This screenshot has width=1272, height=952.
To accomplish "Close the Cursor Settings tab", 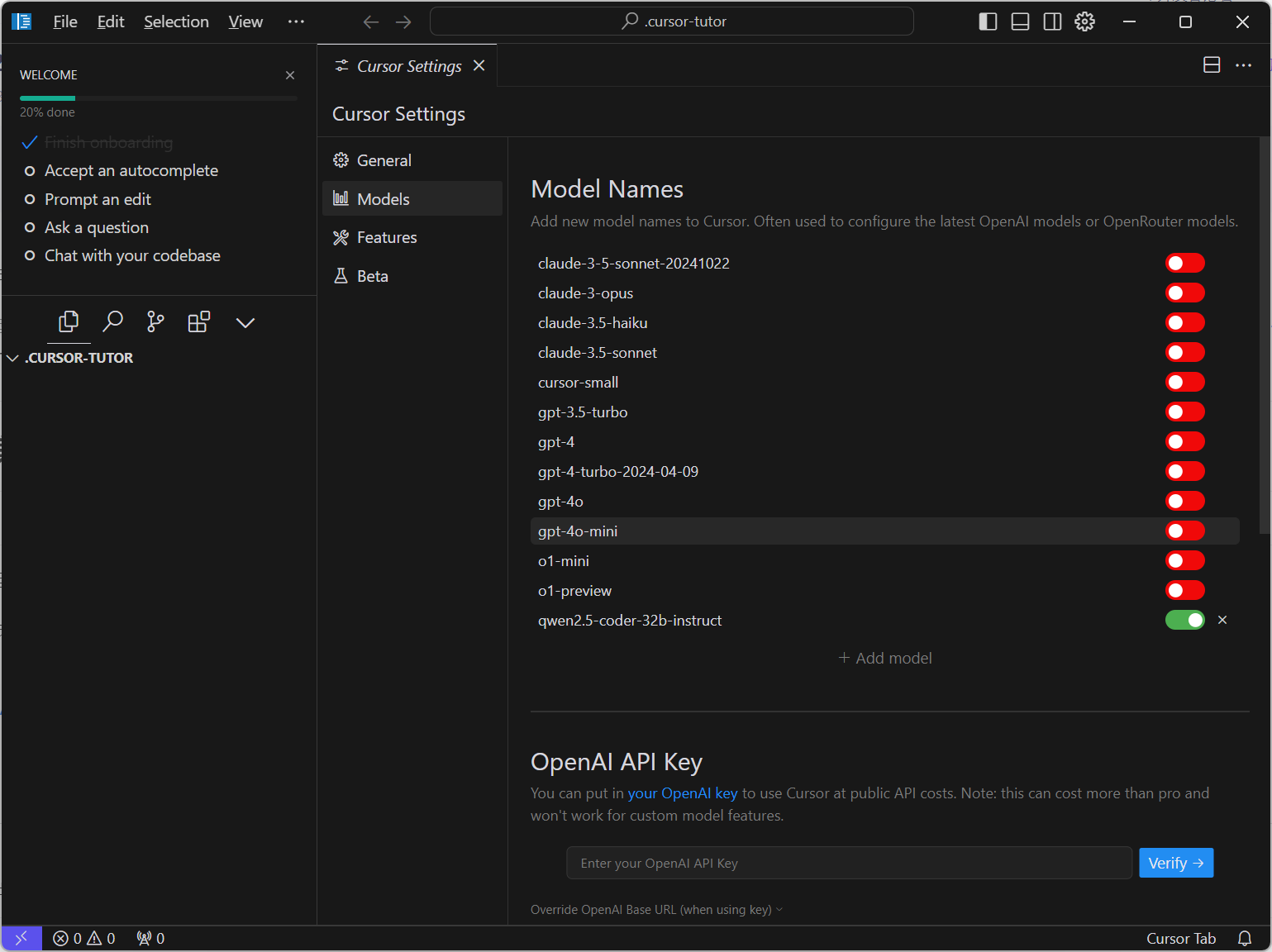I will [x=479, y=65].
